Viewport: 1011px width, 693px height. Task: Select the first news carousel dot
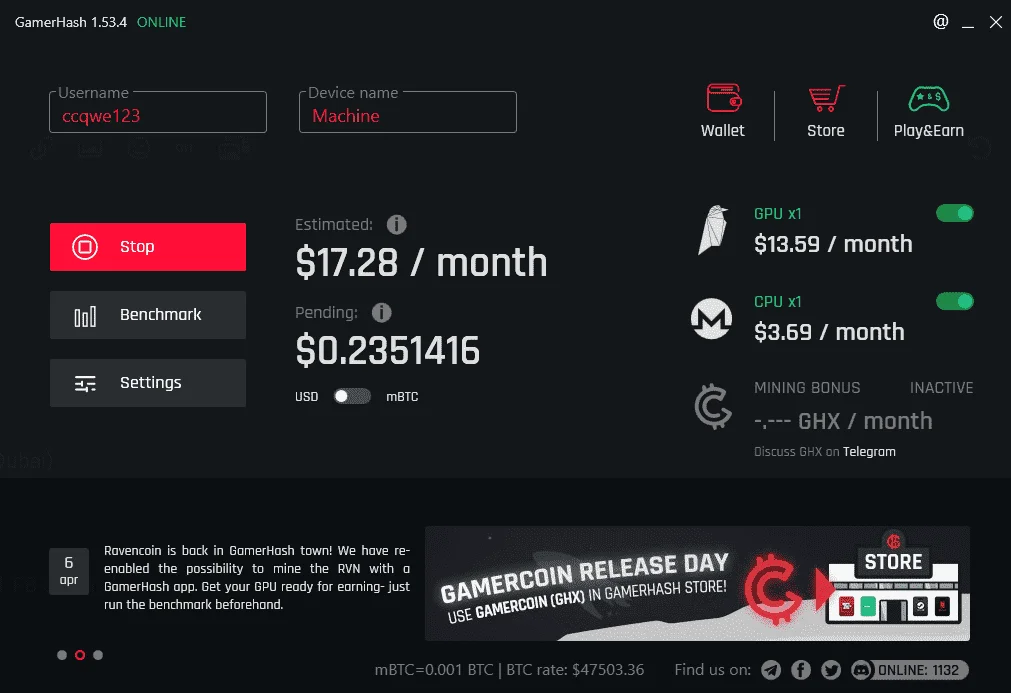click(x=62, y=655)
